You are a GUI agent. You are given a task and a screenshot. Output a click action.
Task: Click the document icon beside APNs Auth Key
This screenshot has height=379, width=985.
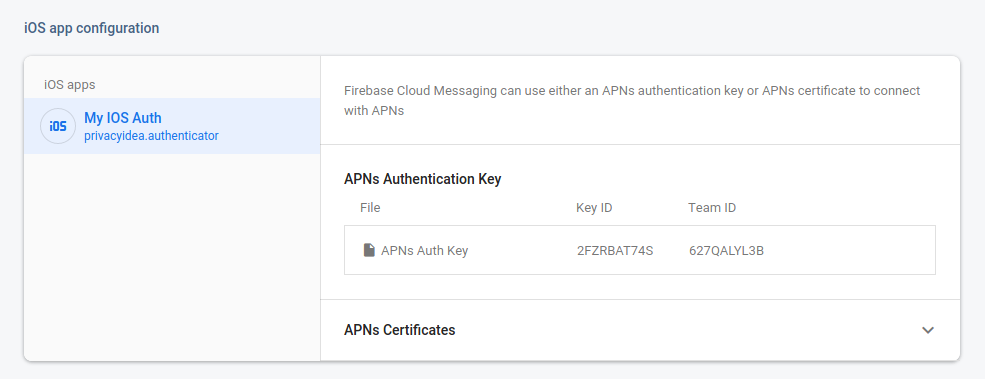pos(369,250)
